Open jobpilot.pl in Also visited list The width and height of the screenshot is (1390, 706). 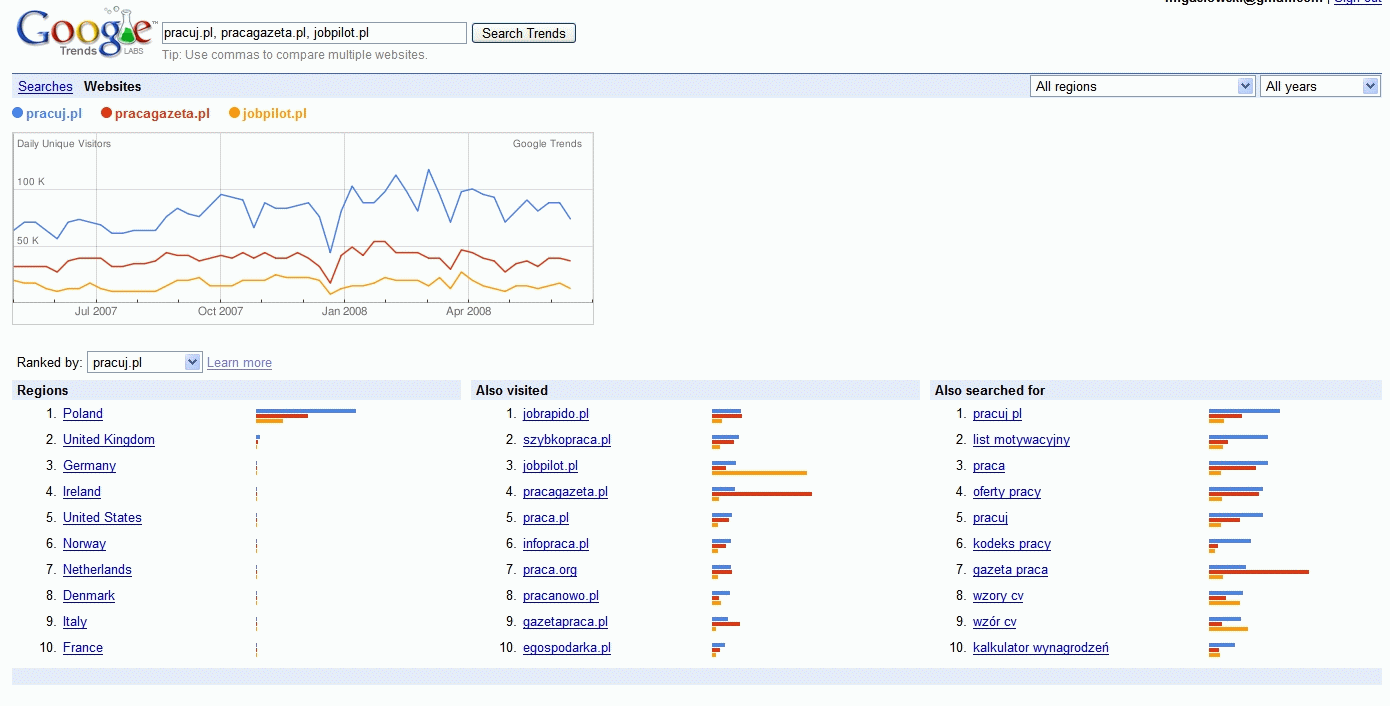click(x=550, y=466)
